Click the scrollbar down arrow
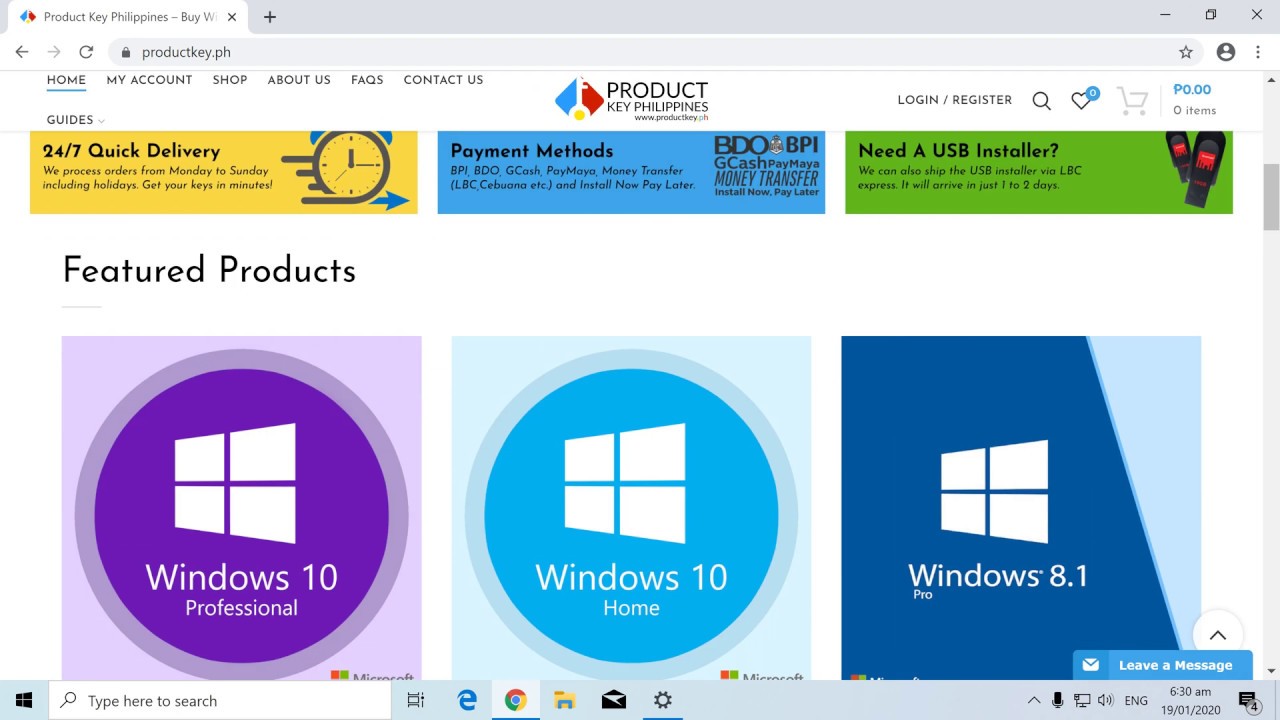The image size is (1280, 720). [x=1271, y=671]
